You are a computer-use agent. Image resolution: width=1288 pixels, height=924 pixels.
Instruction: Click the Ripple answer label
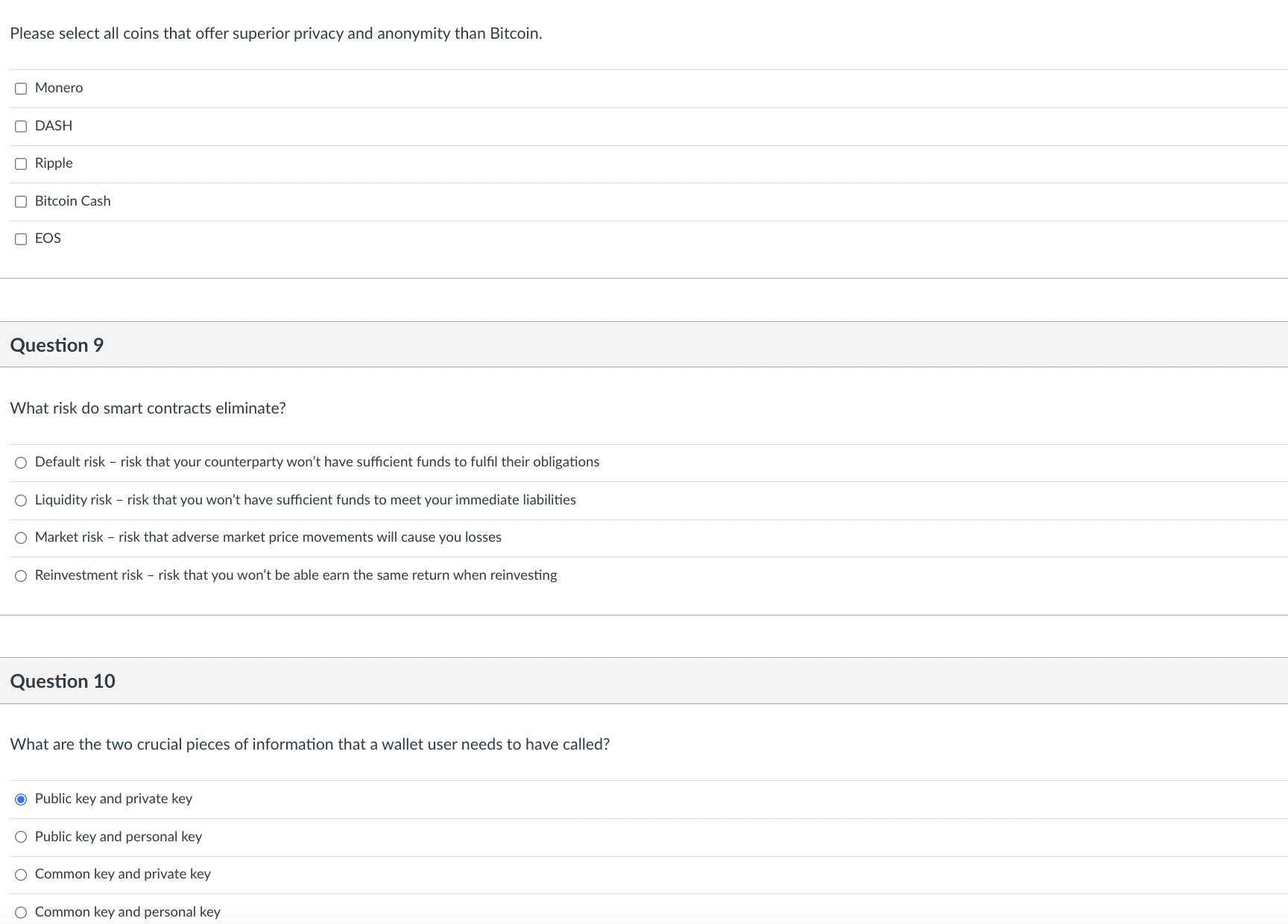click(54, 163)
